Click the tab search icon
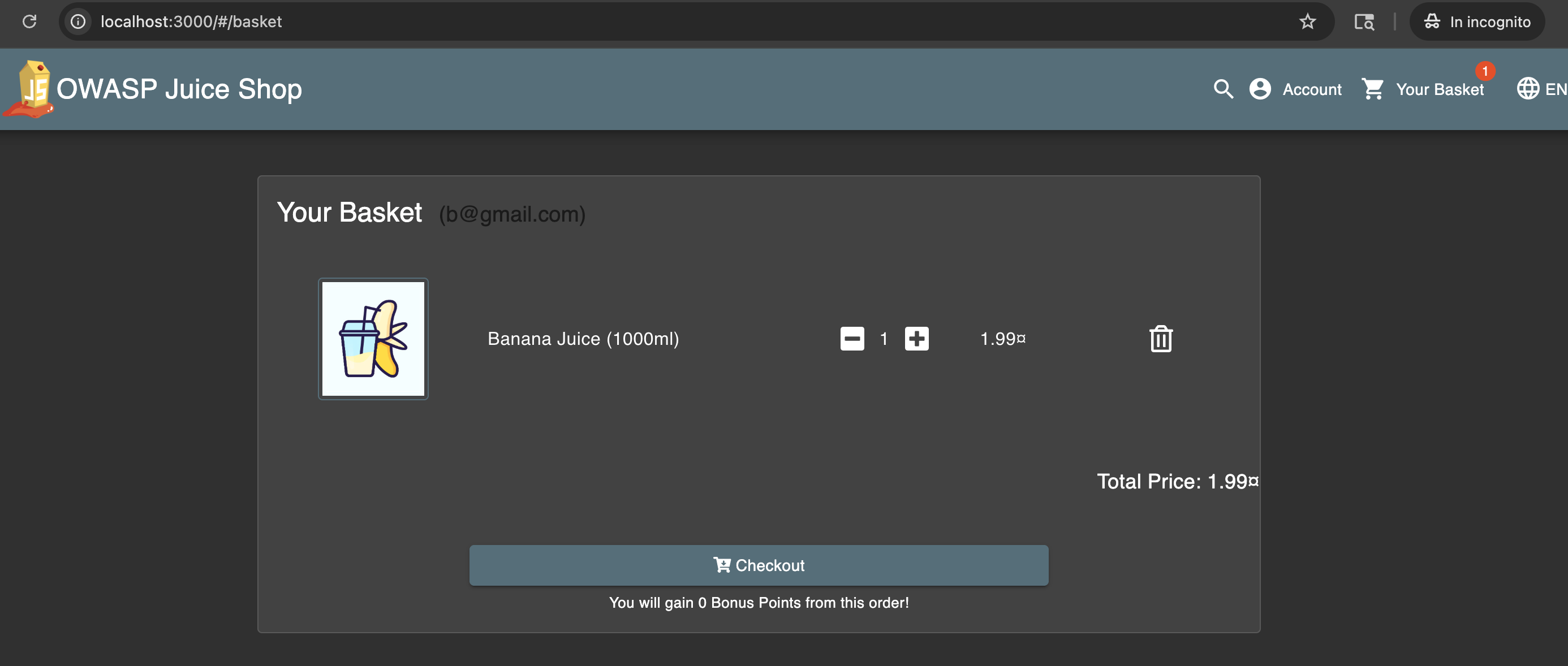 tap(1363, 22)
